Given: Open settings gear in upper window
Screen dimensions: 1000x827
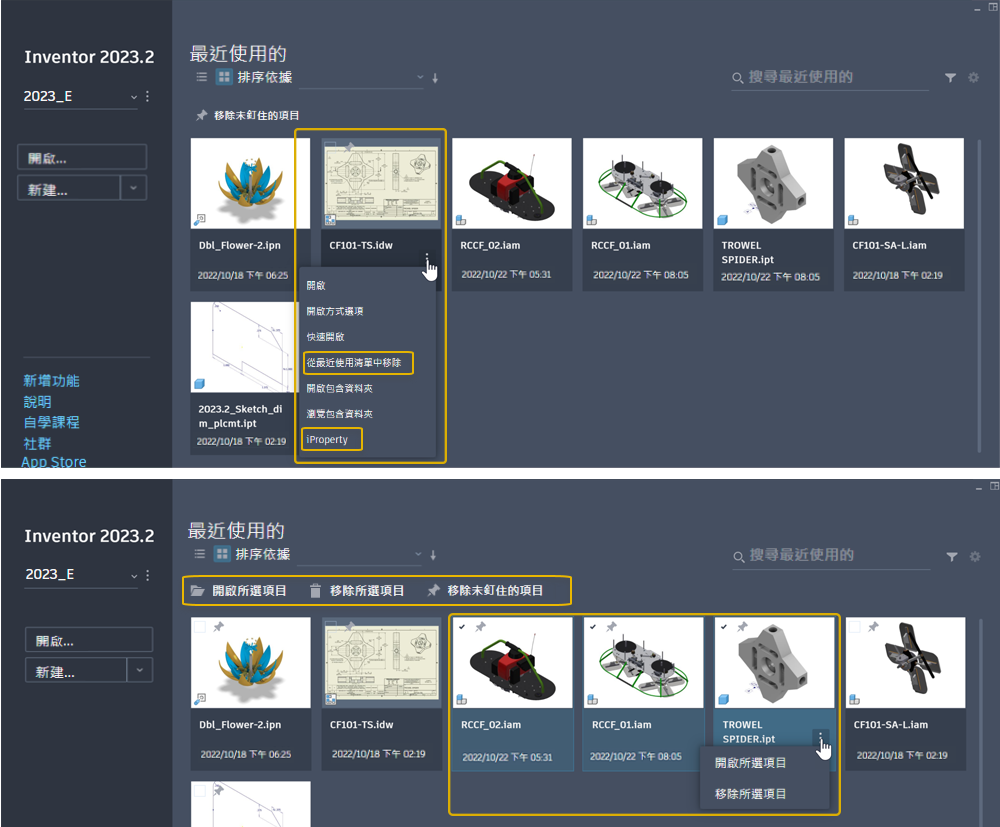Looking at the screenshot, I should tap(973, 77).
